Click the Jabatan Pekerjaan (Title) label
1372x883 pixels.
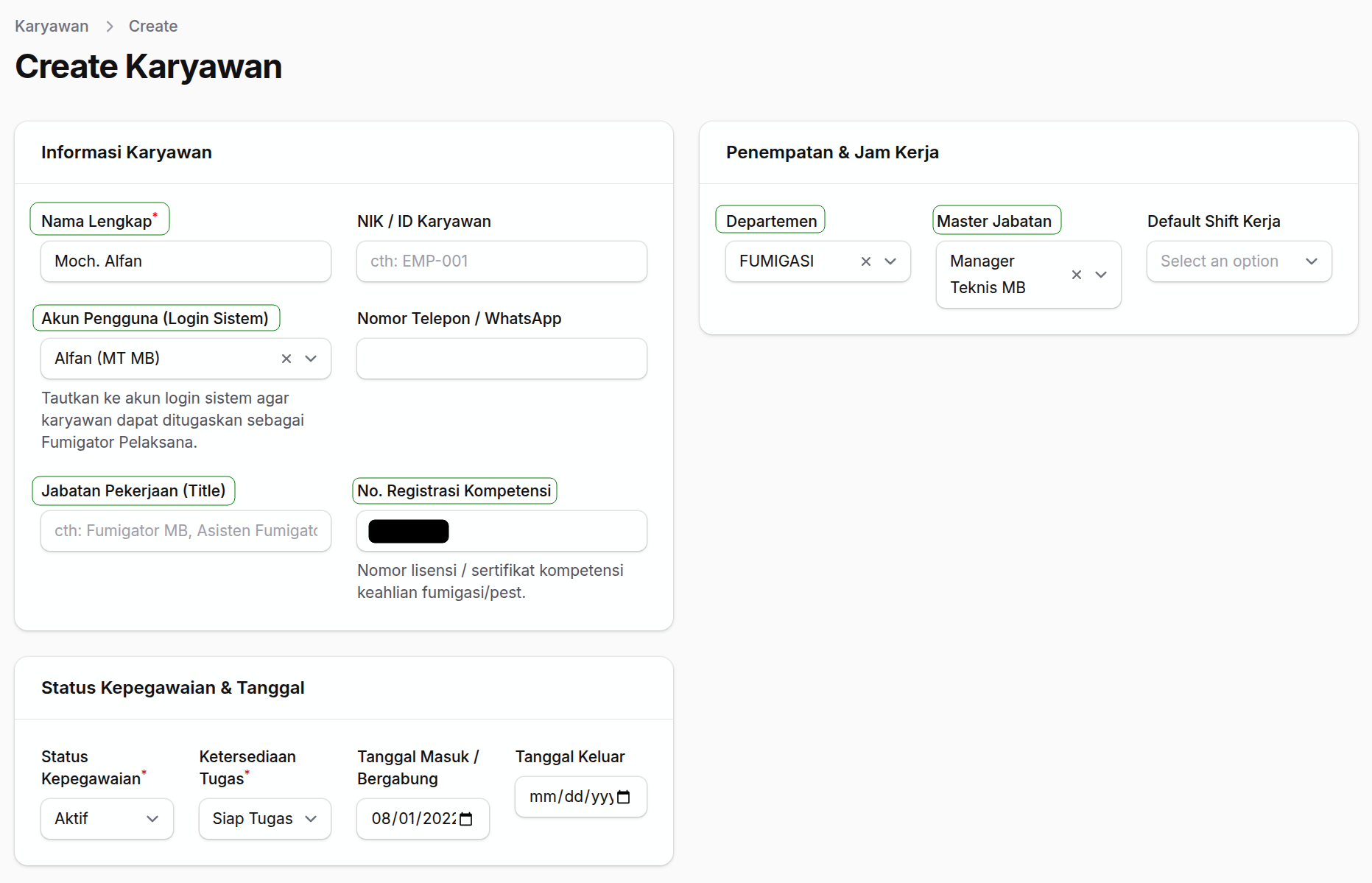tap(133, 490)
